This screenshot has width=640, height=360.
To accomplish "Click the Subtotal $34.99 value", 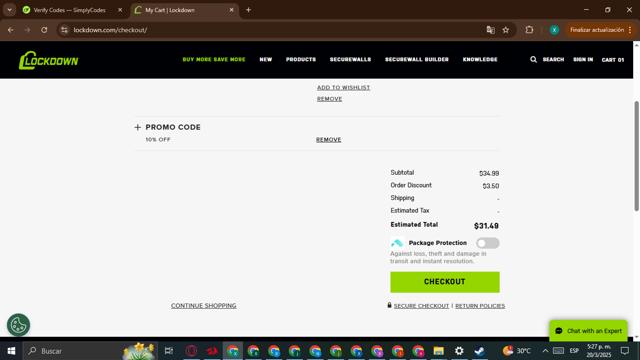I will 489,173.
